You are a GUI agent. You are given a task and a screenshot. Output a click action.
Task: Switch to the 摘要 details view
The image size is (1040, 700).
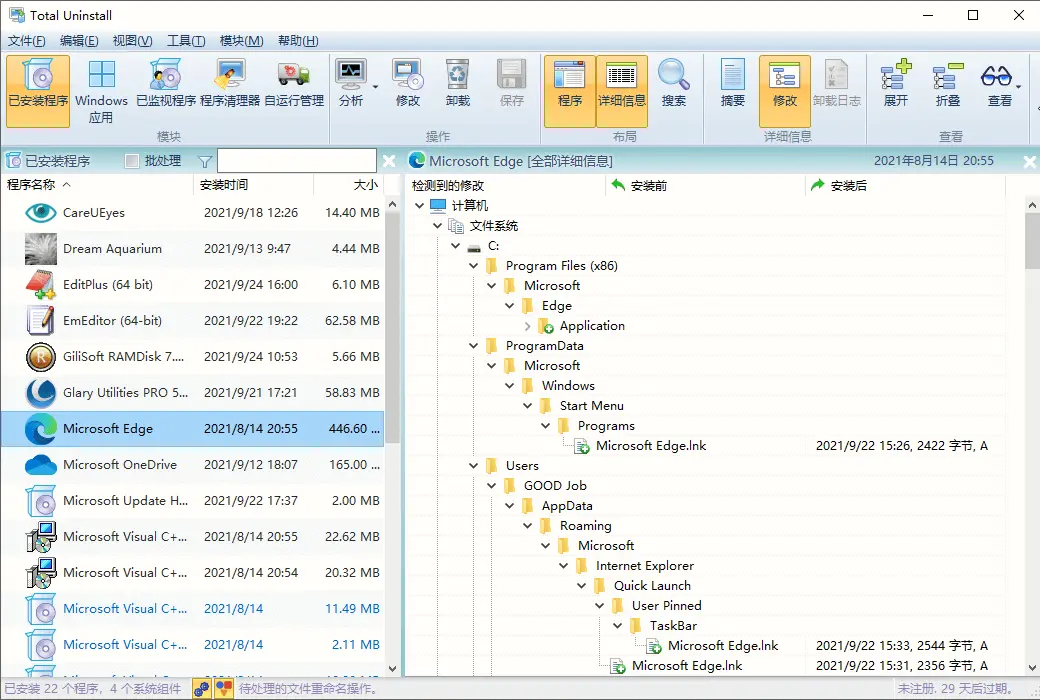click(733, 84)
